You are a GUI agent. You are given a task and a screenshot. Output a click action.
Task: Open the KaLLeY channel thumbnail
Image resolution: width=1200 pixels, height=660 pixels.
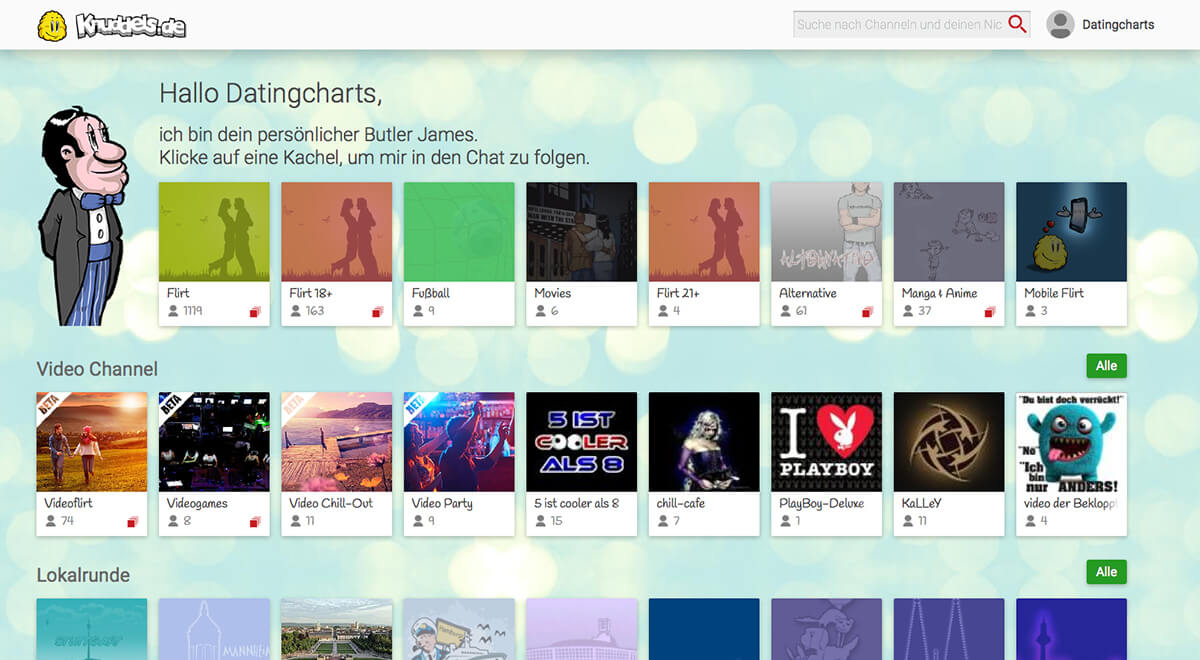click(x=949, y=442)
